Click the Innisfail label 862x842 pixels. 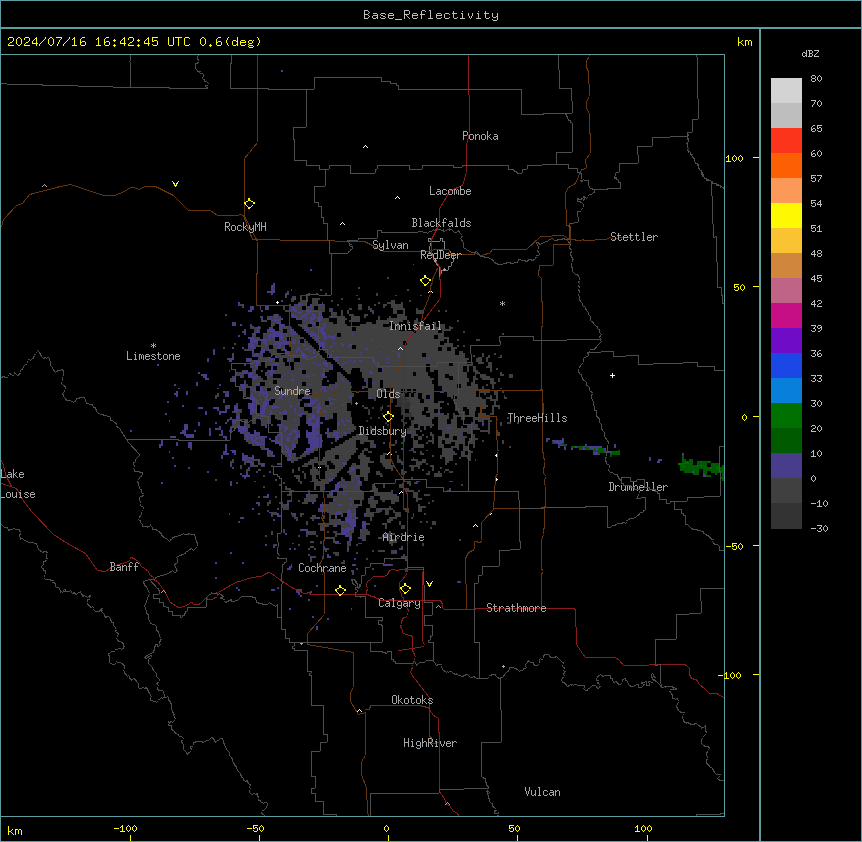(x=415, y=326)
